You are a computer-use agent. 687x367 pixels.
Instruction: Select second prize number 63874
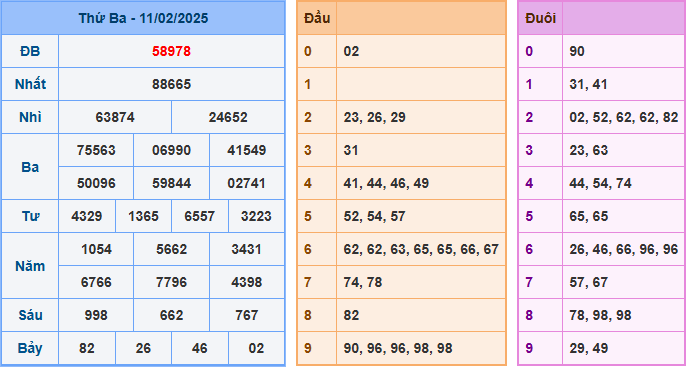[x=115, y=117]
